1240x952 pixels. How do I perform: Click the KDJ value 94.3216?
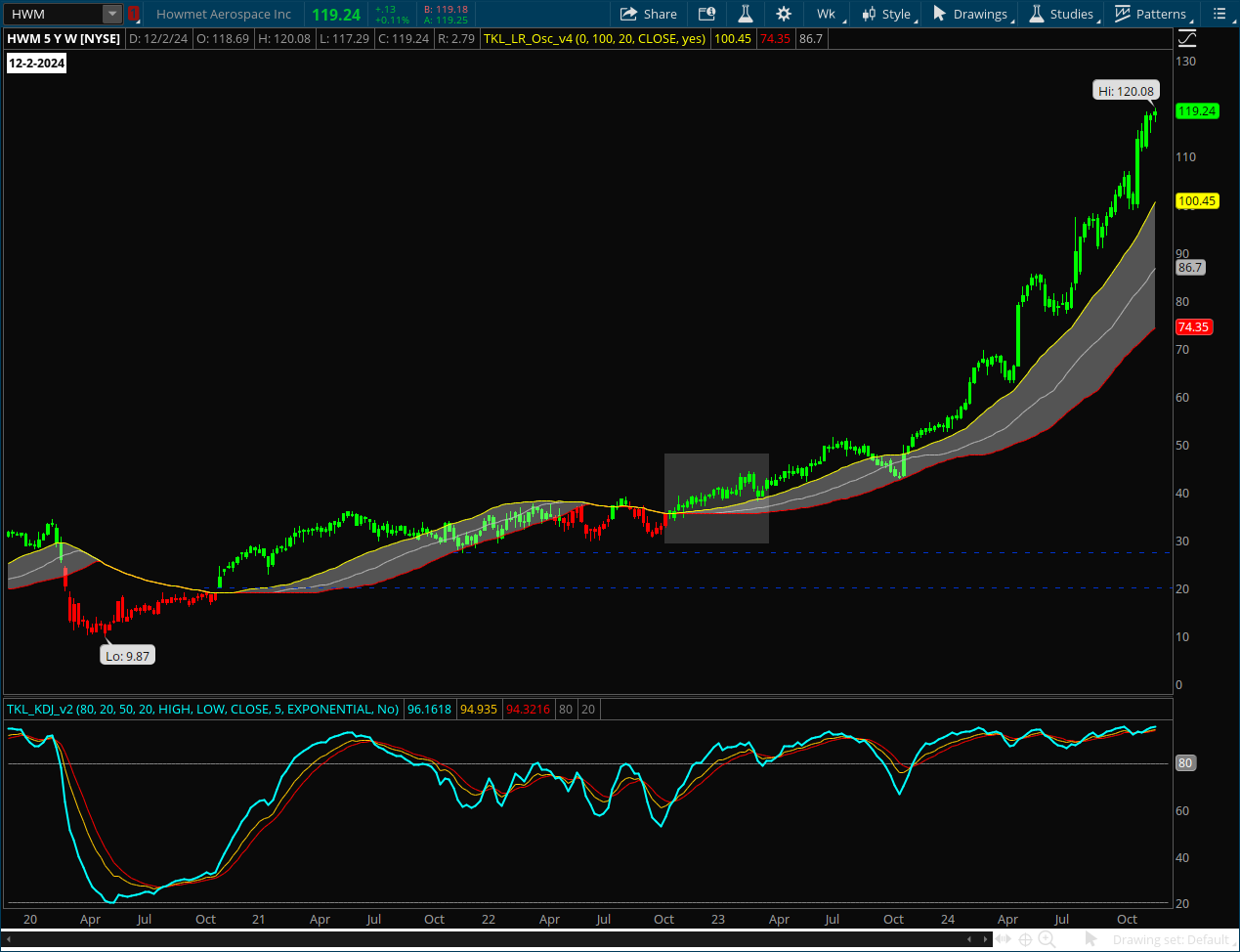528,709
